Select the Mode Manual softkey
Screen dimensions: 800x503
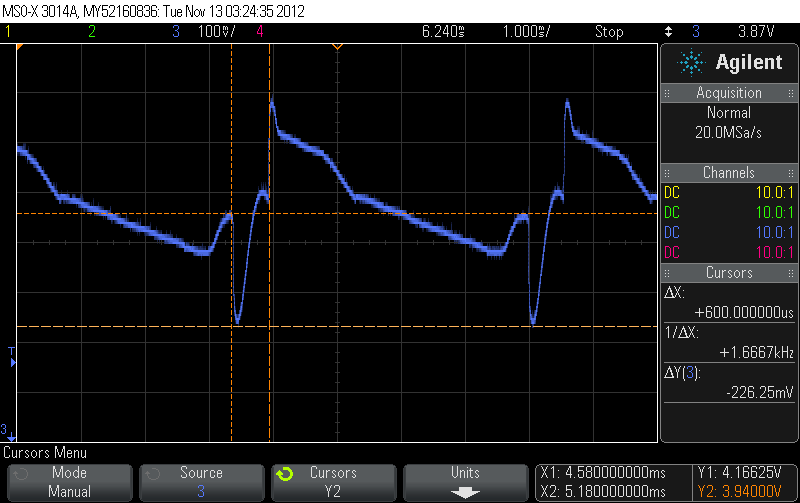(x=69, y=482)
